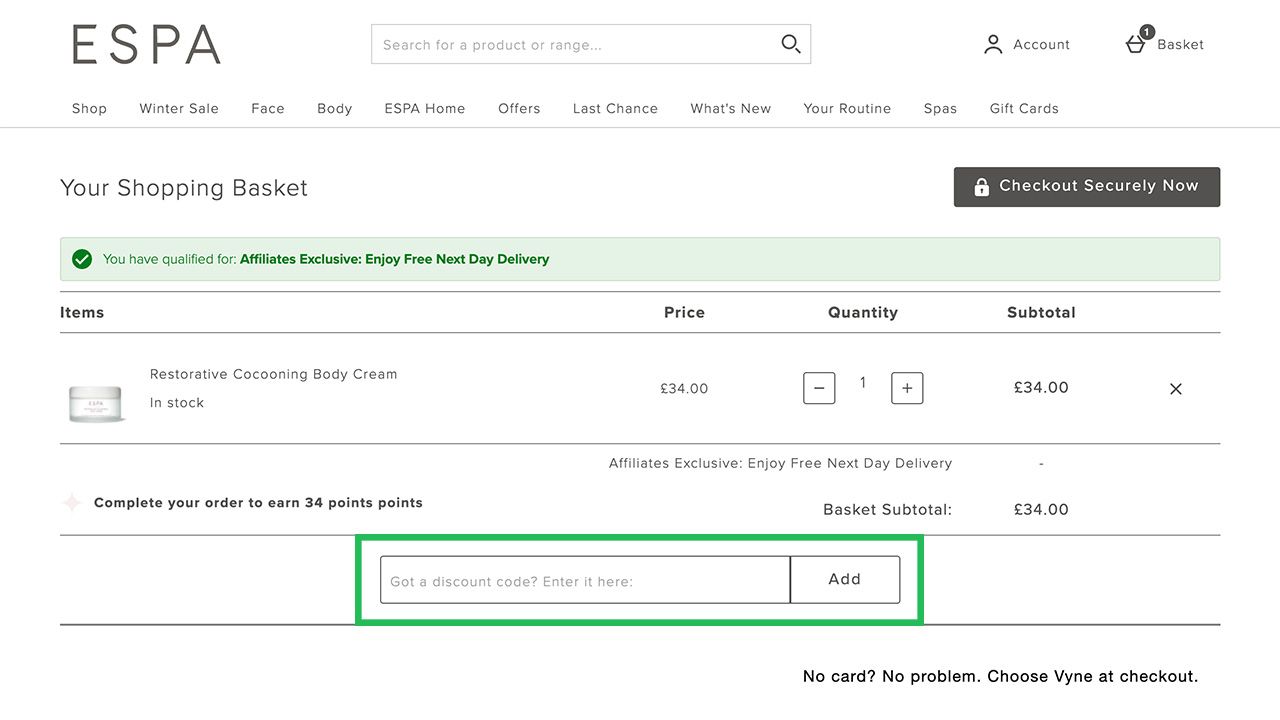
Task: Open Last Chance section
Action: (615, 108)
